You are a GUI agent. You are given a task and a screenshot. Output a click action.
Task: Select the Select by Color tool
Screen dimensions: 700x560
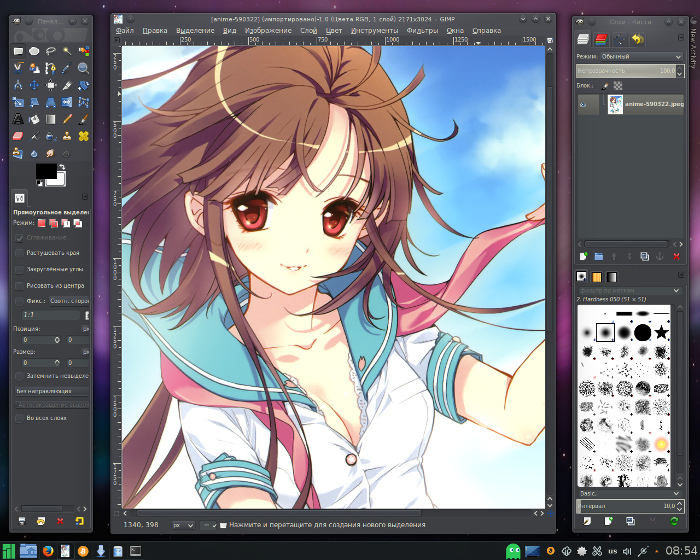[x=83, y=51]
